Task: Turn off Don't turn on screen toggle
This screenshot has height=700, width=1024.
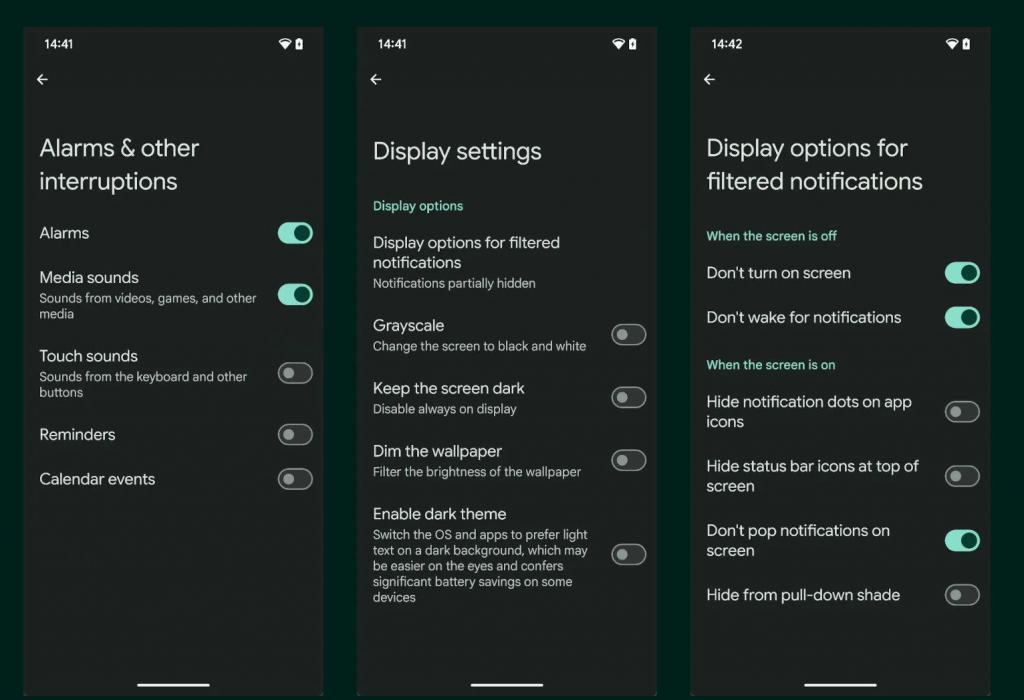Action: pyautogui.click(x=963, y=273)
